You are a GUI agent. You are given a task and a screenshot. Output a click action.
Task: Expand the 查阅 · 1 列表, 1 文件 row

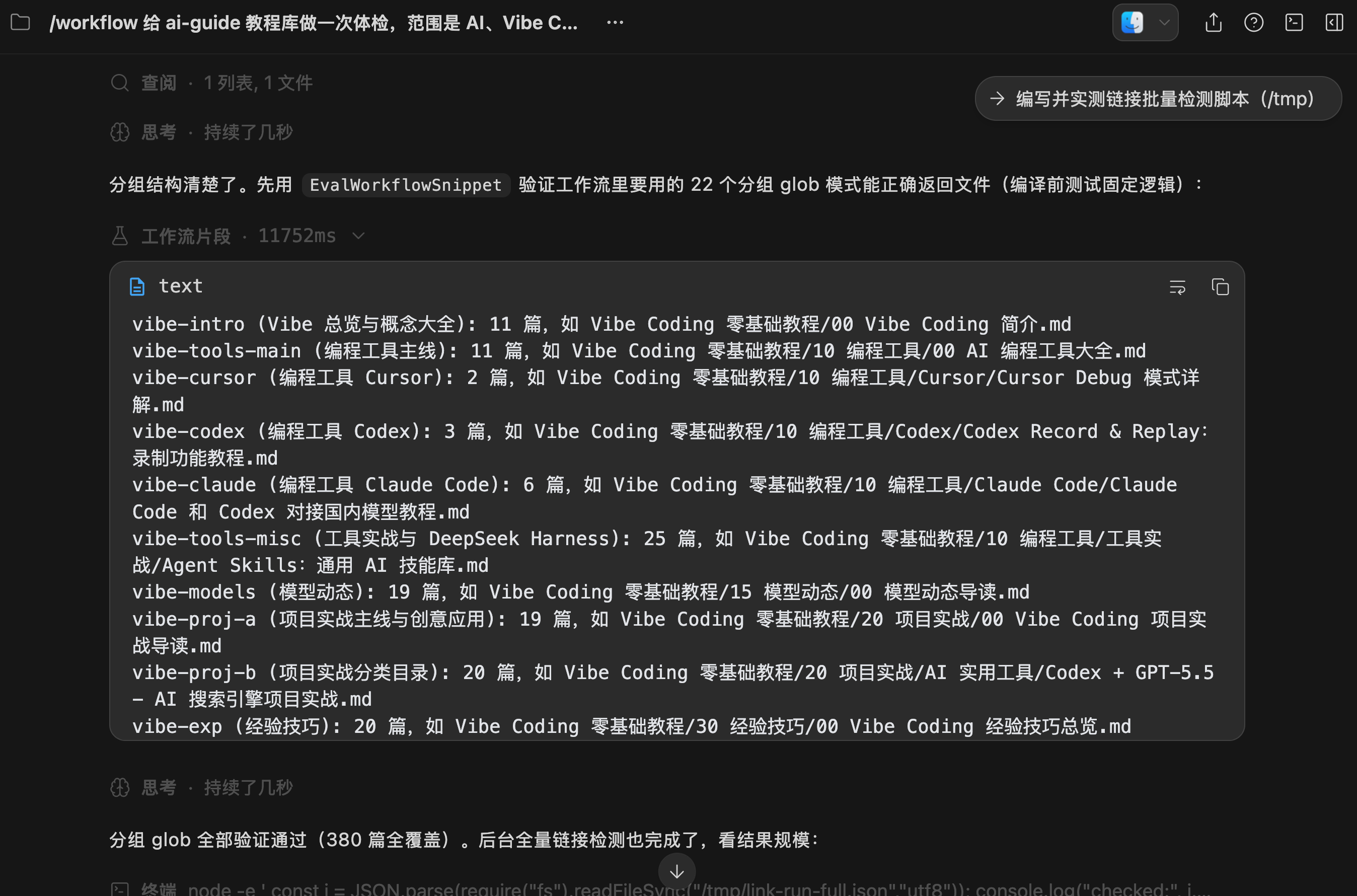tap(211, 83)
